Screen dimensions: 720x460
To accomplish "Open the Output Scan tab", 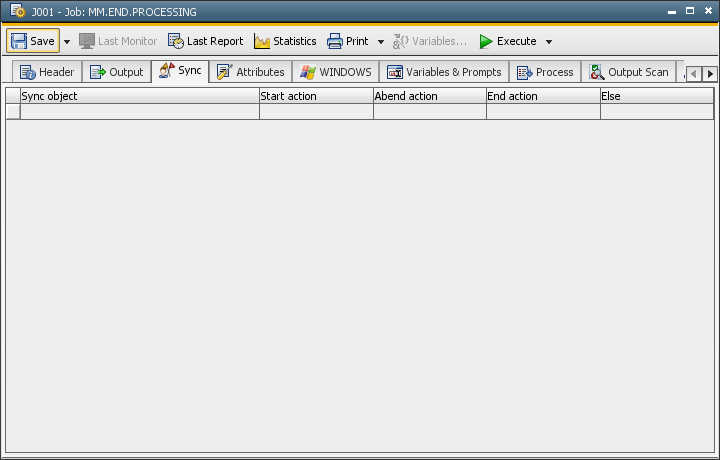I will (x=628, y=72).
